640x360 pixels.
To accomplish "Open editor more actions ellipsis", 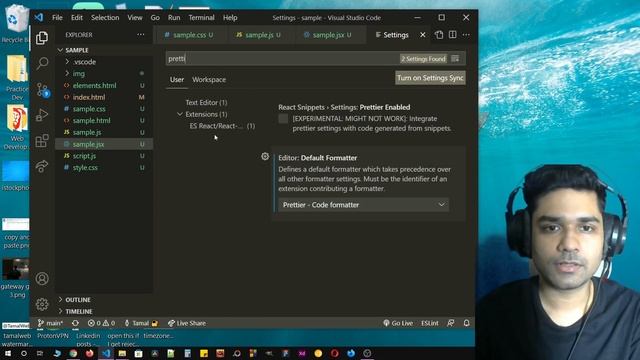I will tap(466, 35).
